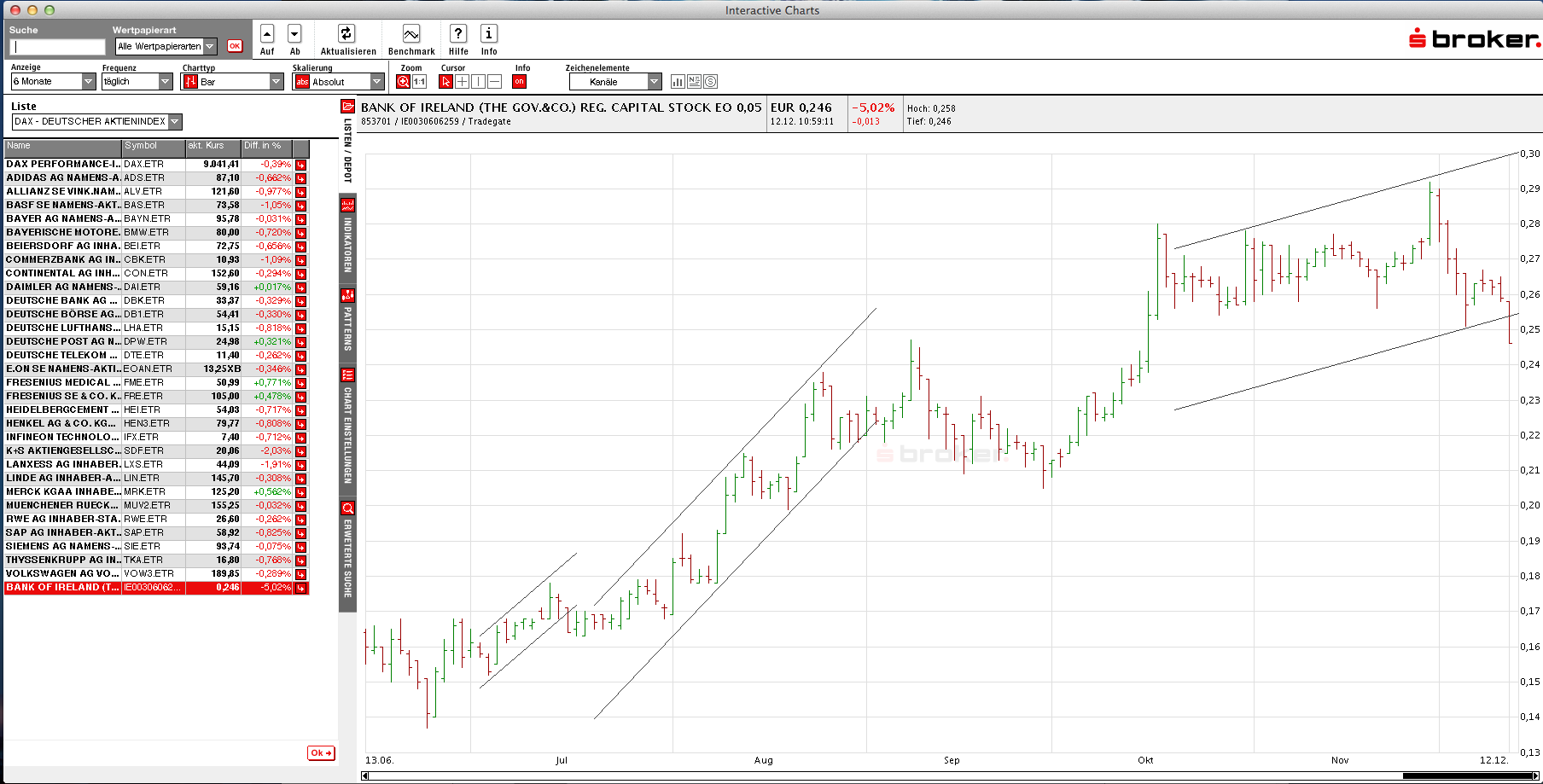The height and width of the screenshot is (784, 1543).
Task: Open the Benchmark tool
Action: 410,34
